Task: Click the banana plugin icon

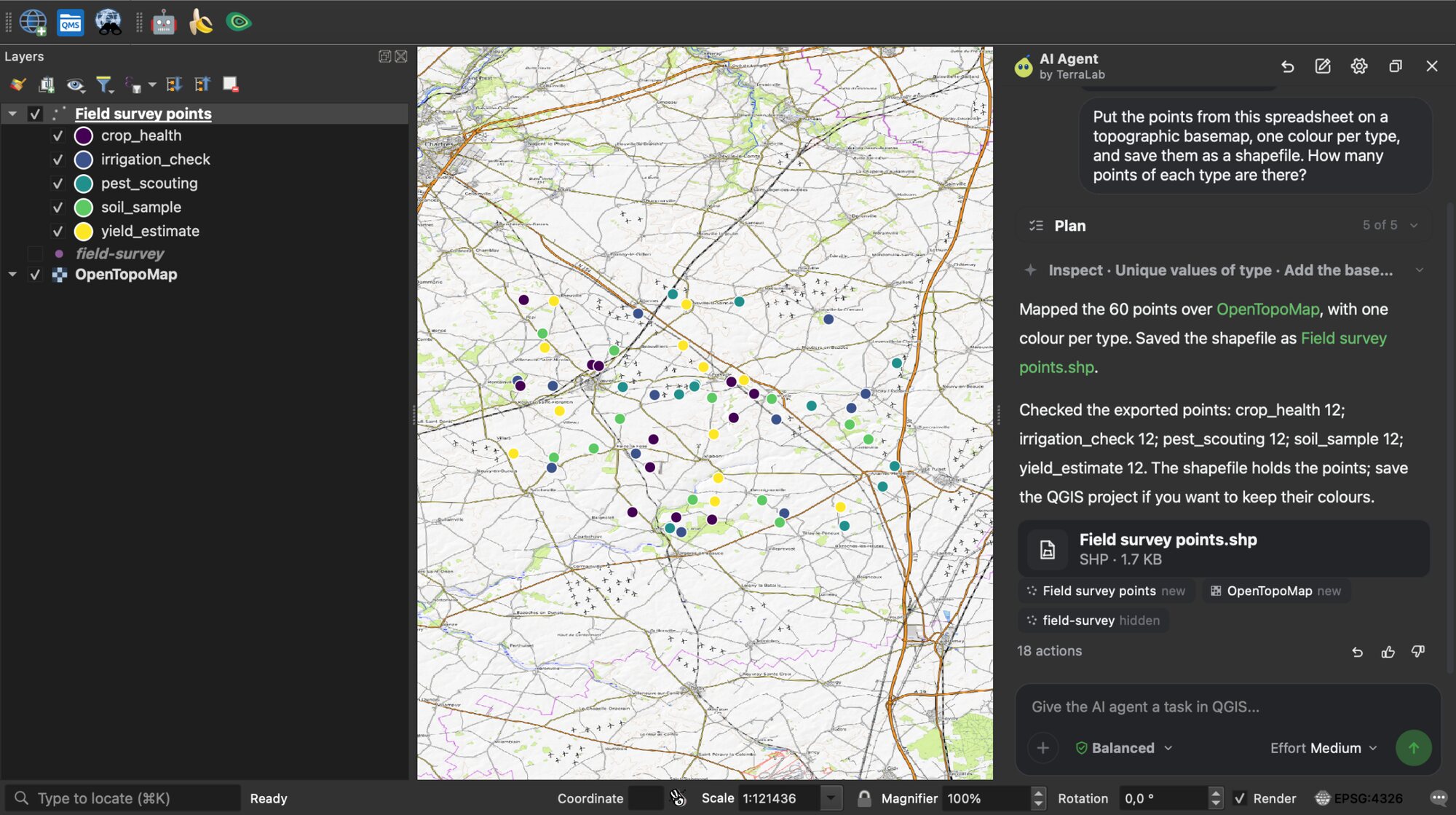Action: 200,22
